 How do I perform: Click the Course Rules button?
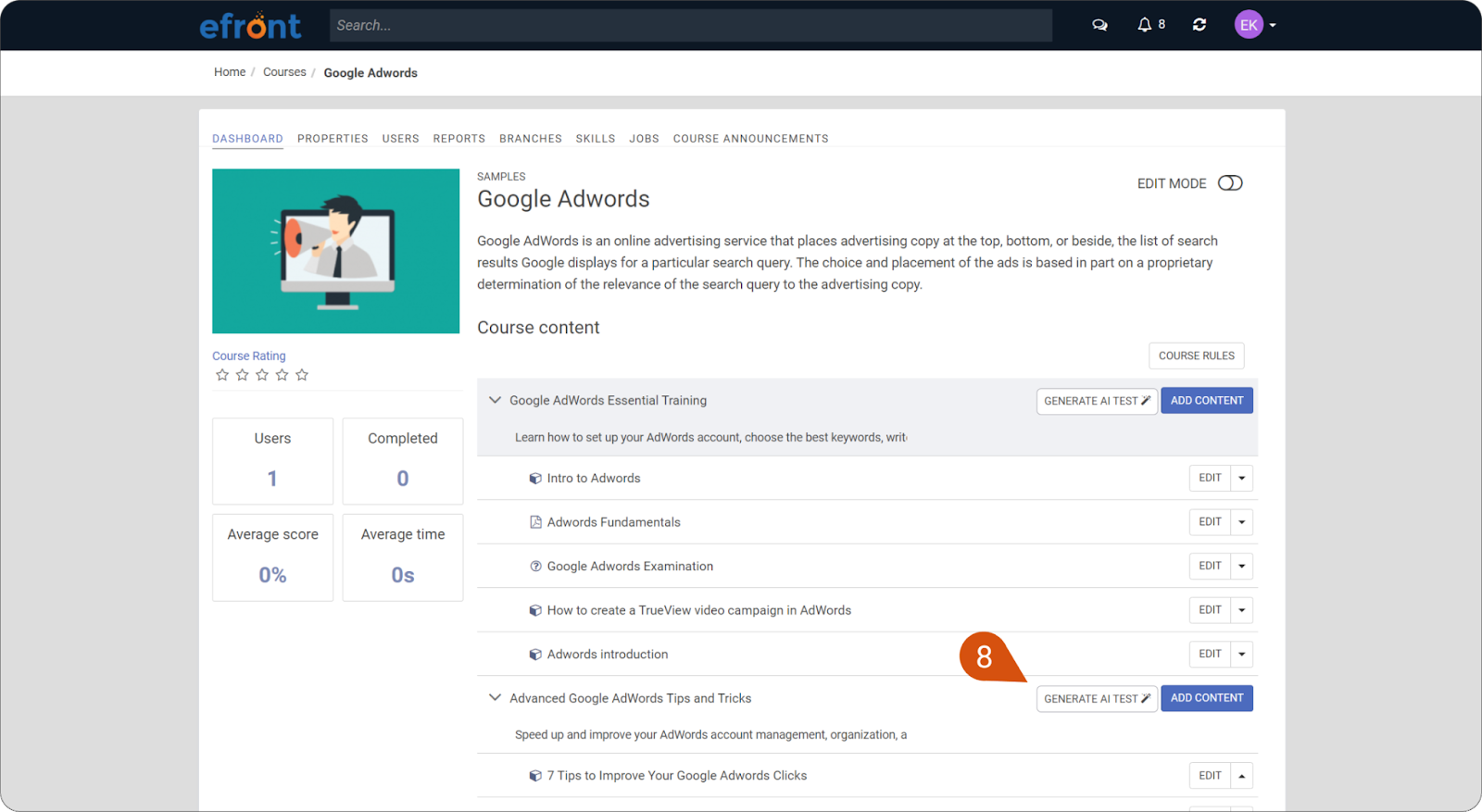1196,356
